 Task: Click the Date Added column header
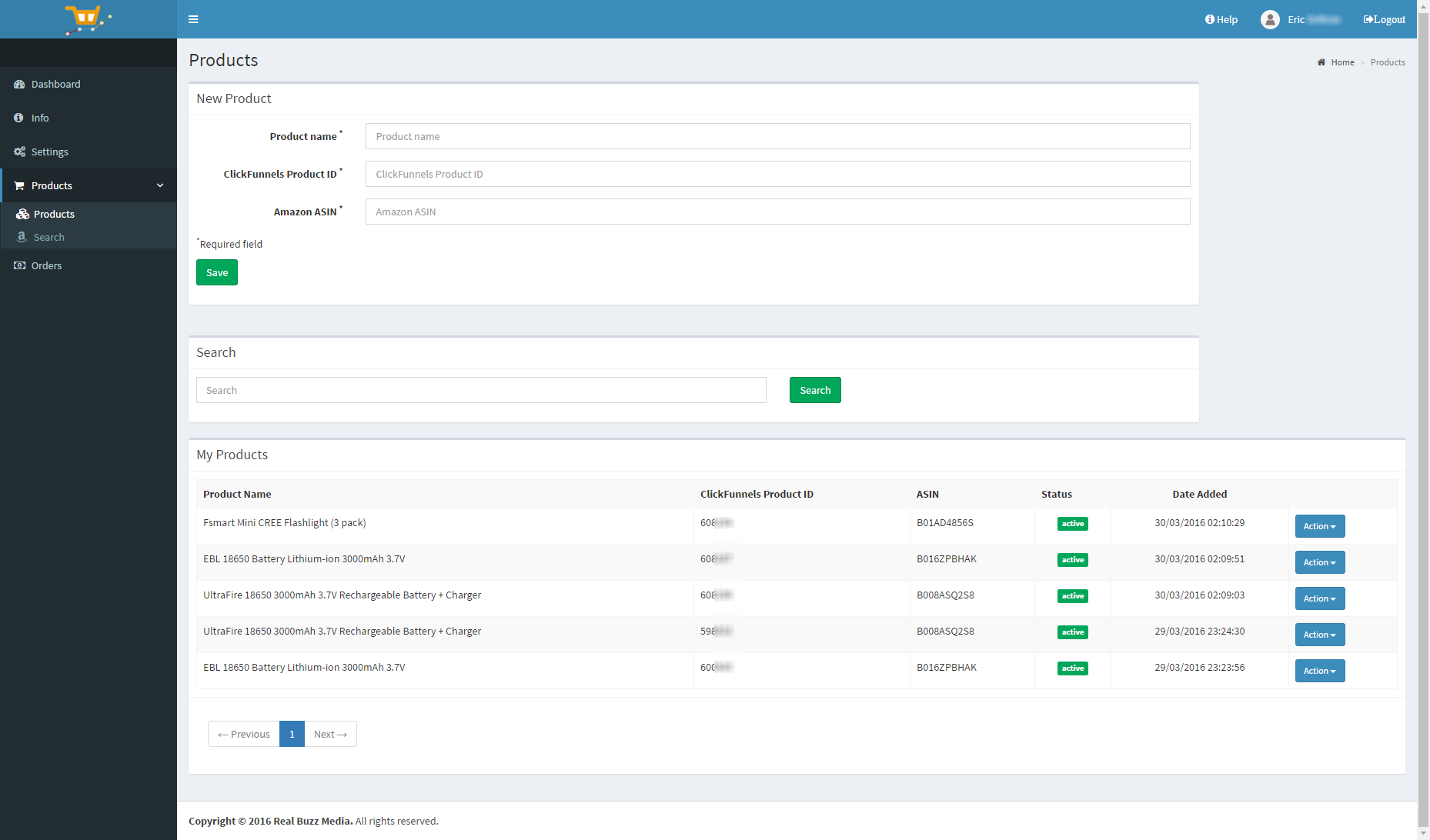[1200, 494]
